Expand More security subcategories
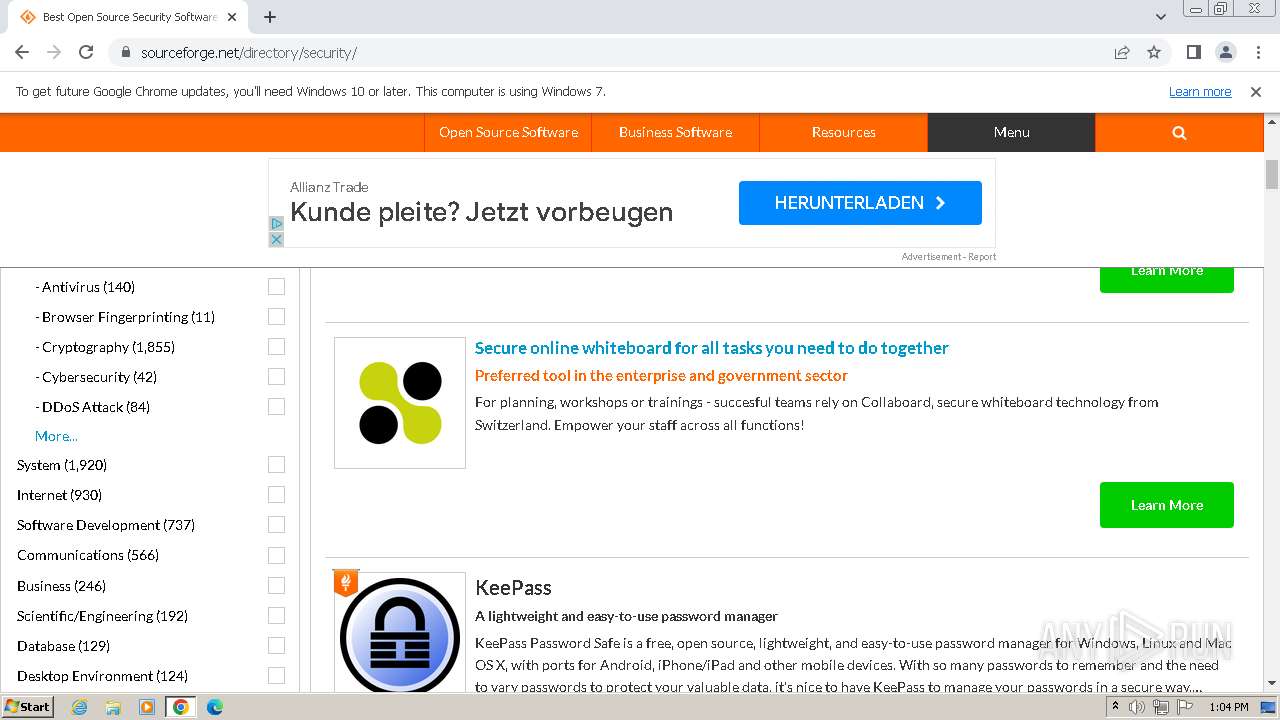The width and height of the screenshot is (1280, 720). coord(56,436)
